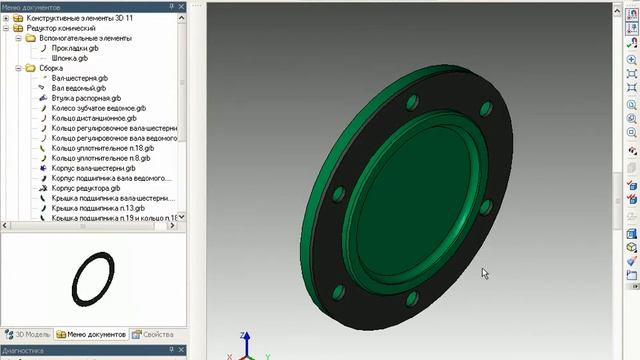
Task: Click the zoom-in magnifier icon in right toolbar
Action: (631, 60)
